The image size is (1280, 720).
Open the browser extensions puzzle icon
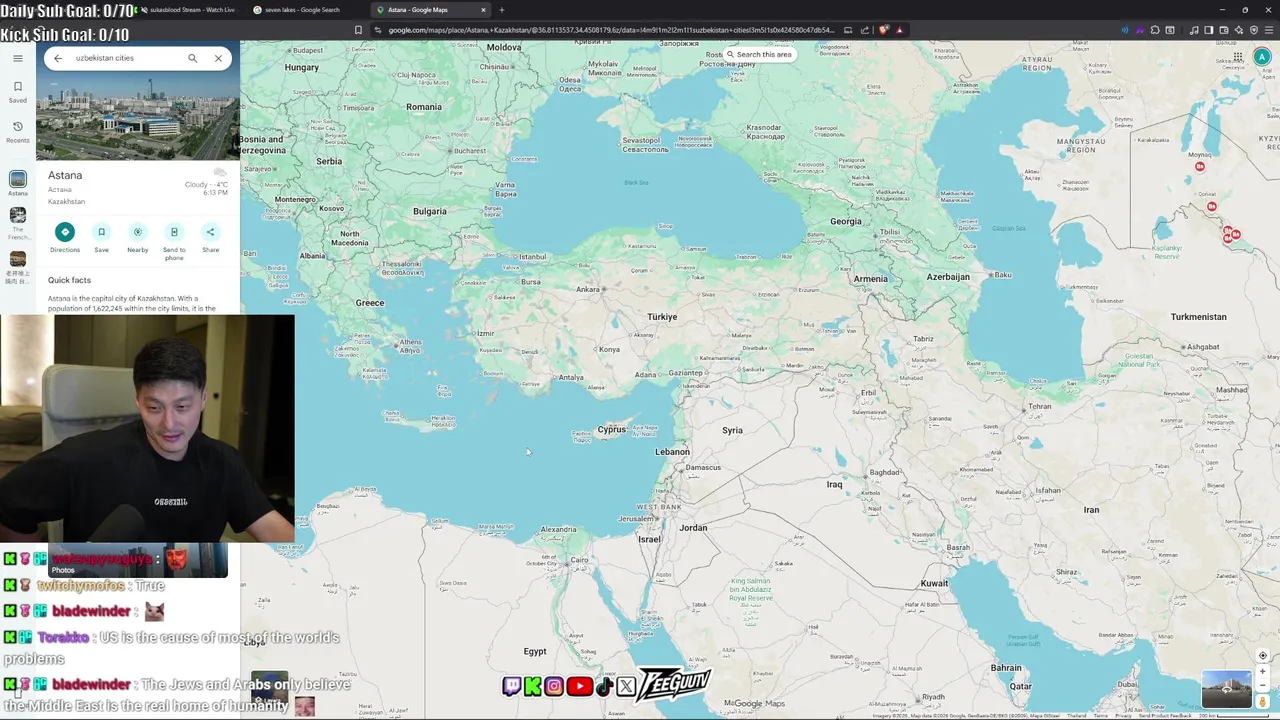[1155, 30]
